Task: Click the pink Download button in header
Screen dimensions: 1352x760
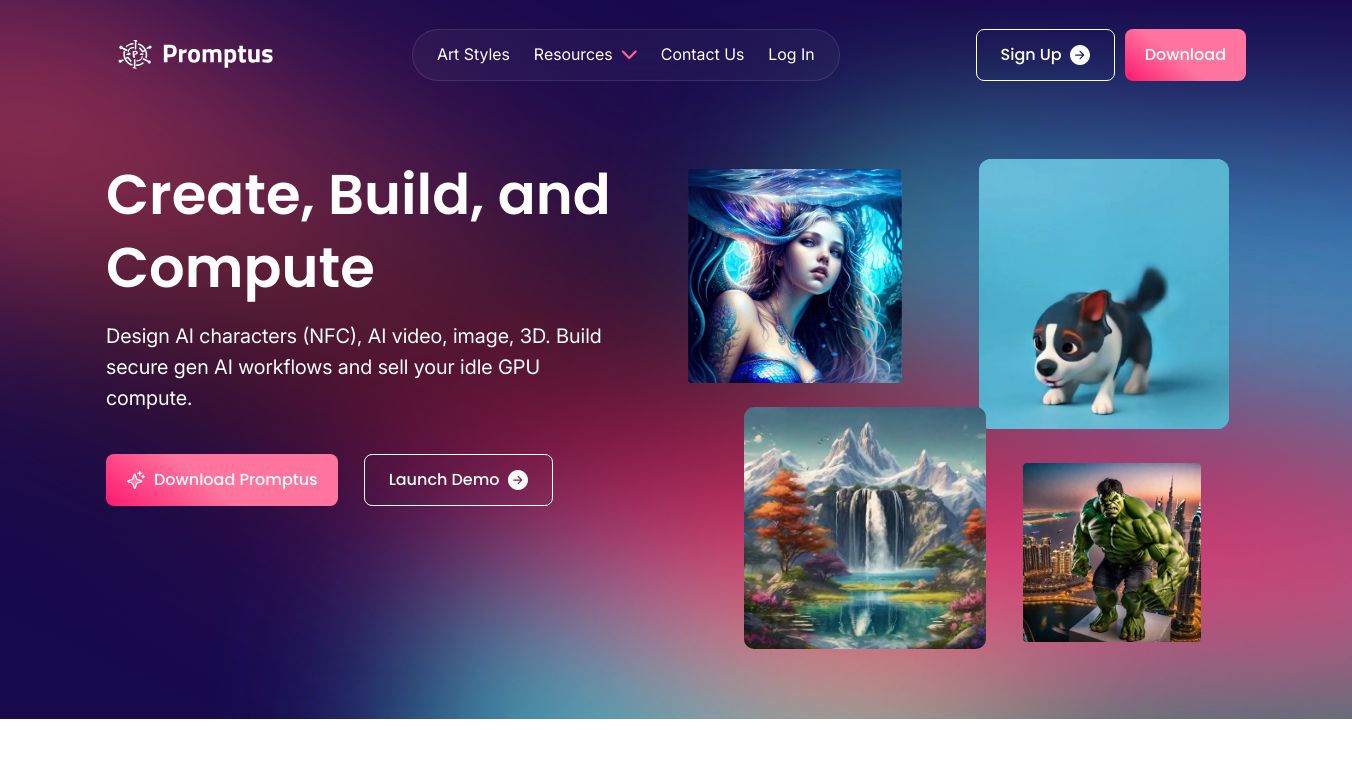Action: [1185, 55]
